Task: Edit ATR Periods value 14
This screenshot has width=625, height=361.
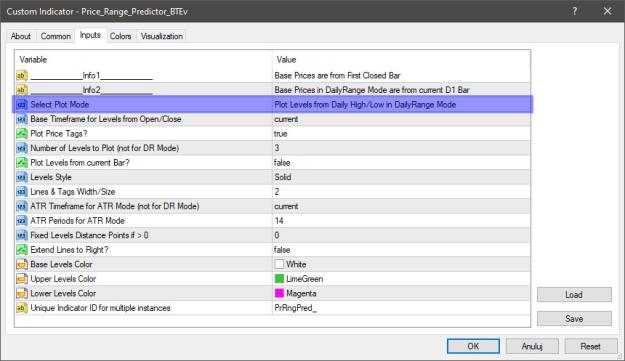Action: tap(401, 221)
